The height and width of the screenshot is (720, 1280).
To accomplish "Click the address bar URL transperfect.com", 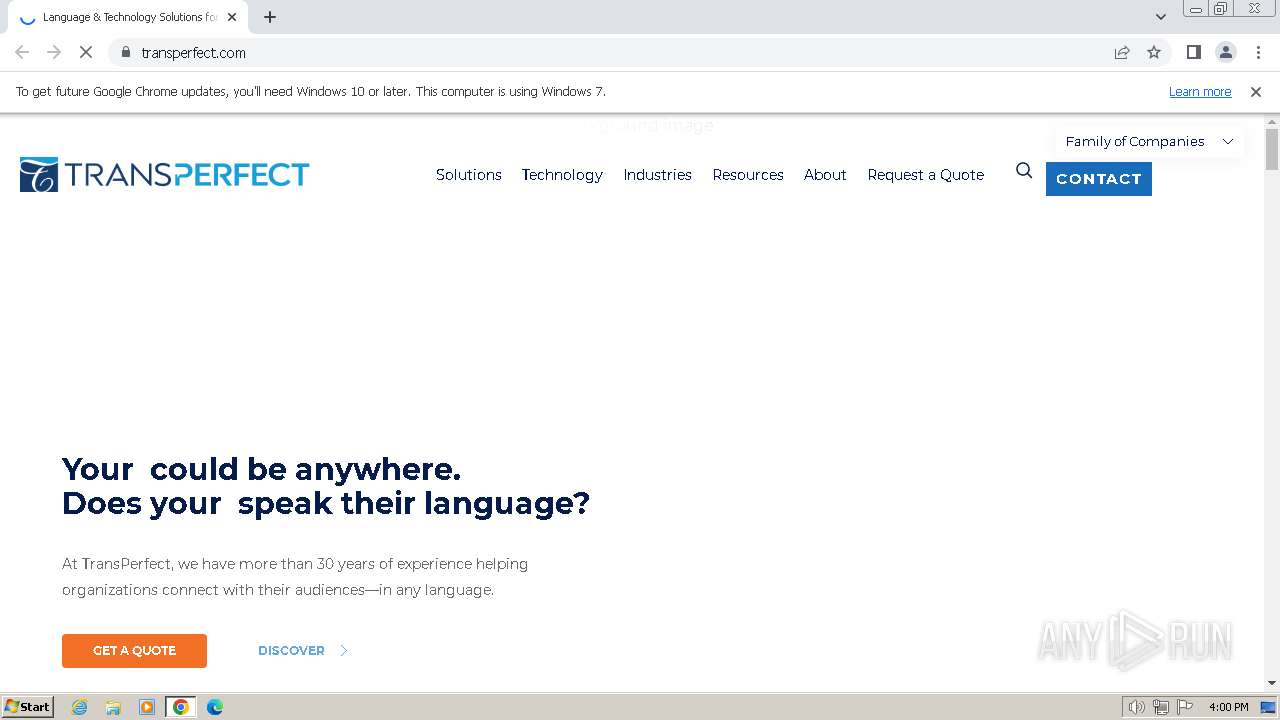I will [193, 53].
